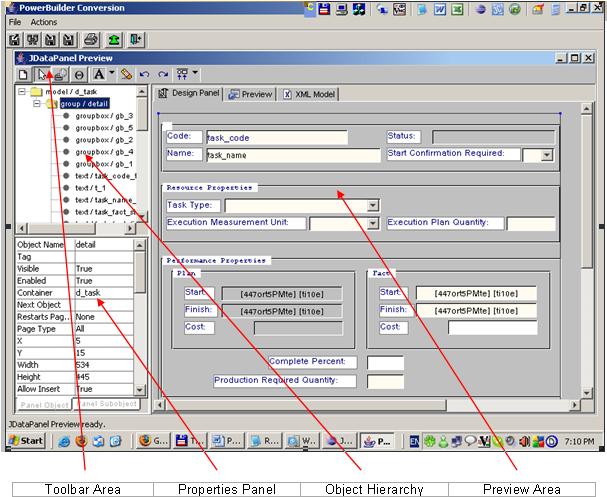
Task: Click the Word icon in top shortcut bar
Action: 440,9
